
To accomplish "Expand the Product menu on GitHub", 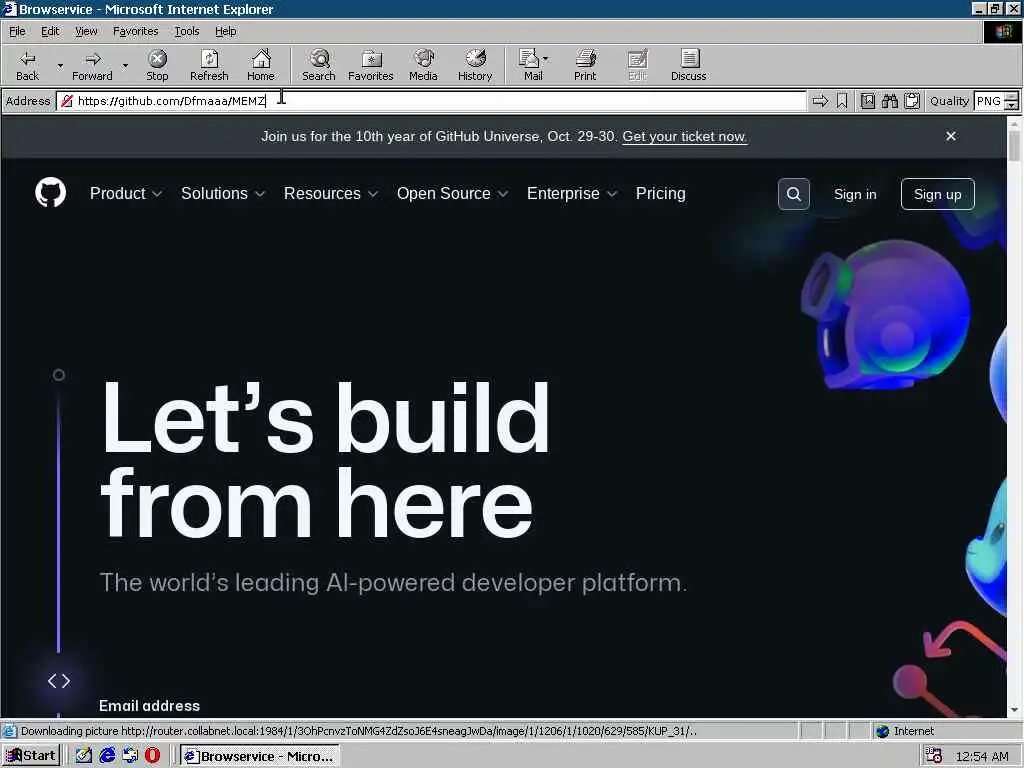I will click(x=125, y=193).
